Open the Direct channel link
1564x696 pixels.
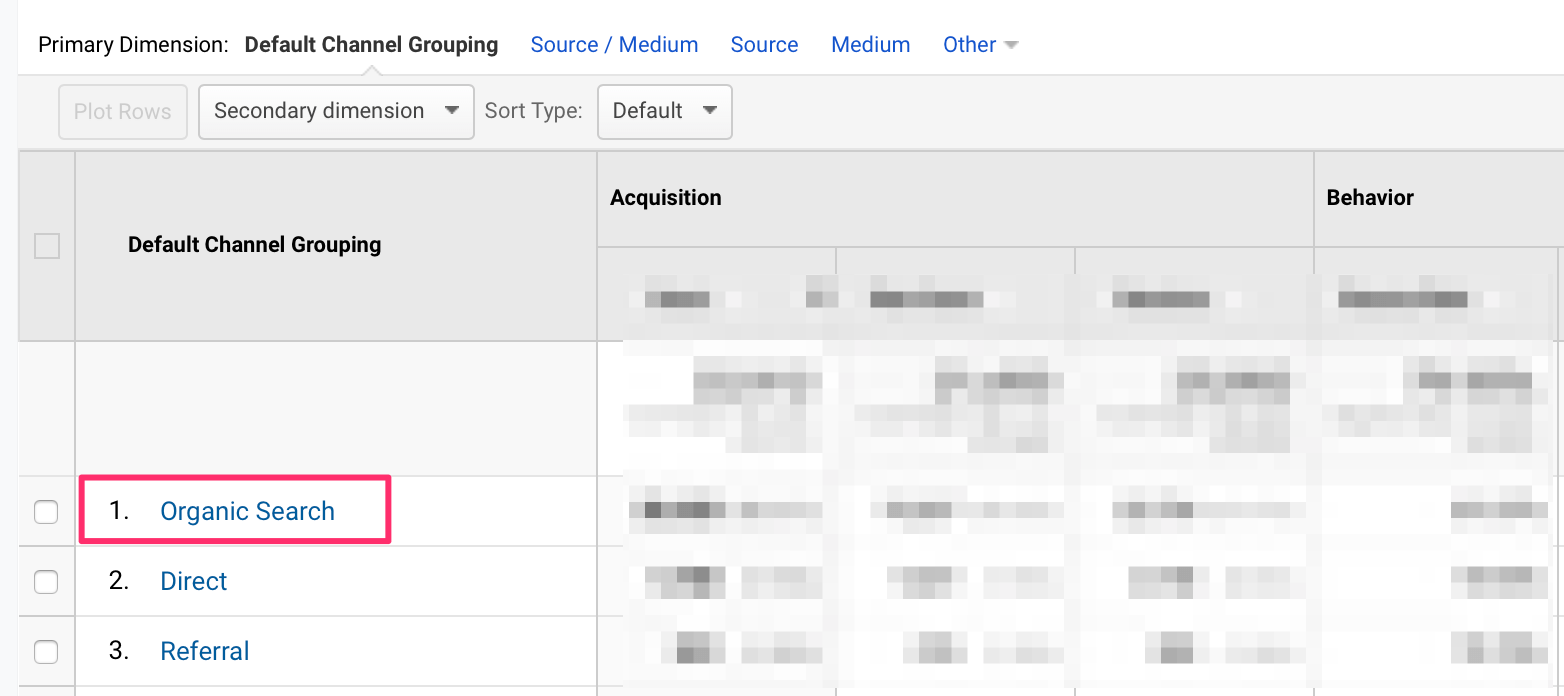coord(194,582)
